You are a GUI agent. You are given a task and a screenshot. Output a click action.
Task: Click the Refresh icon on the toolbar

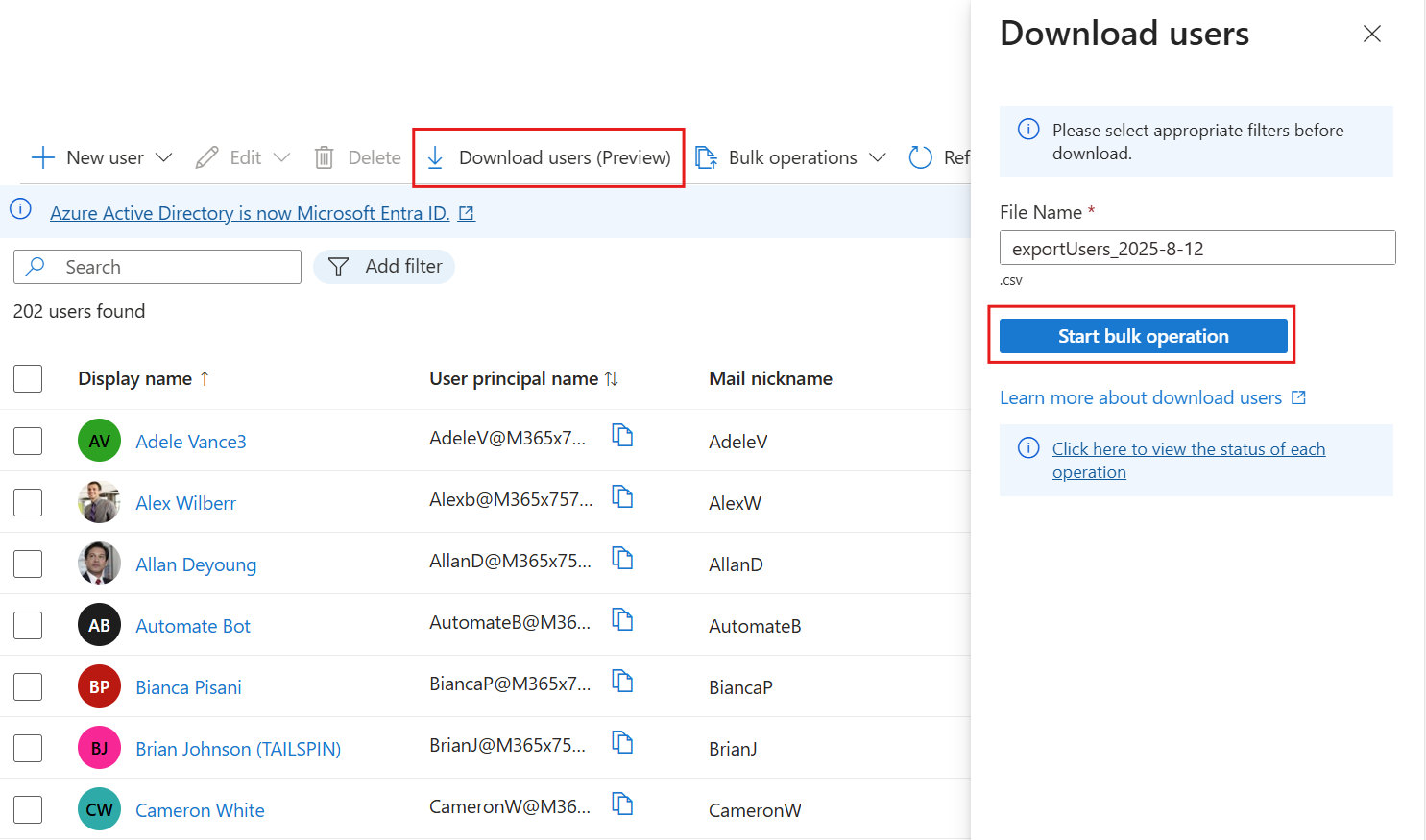(920, 157)
